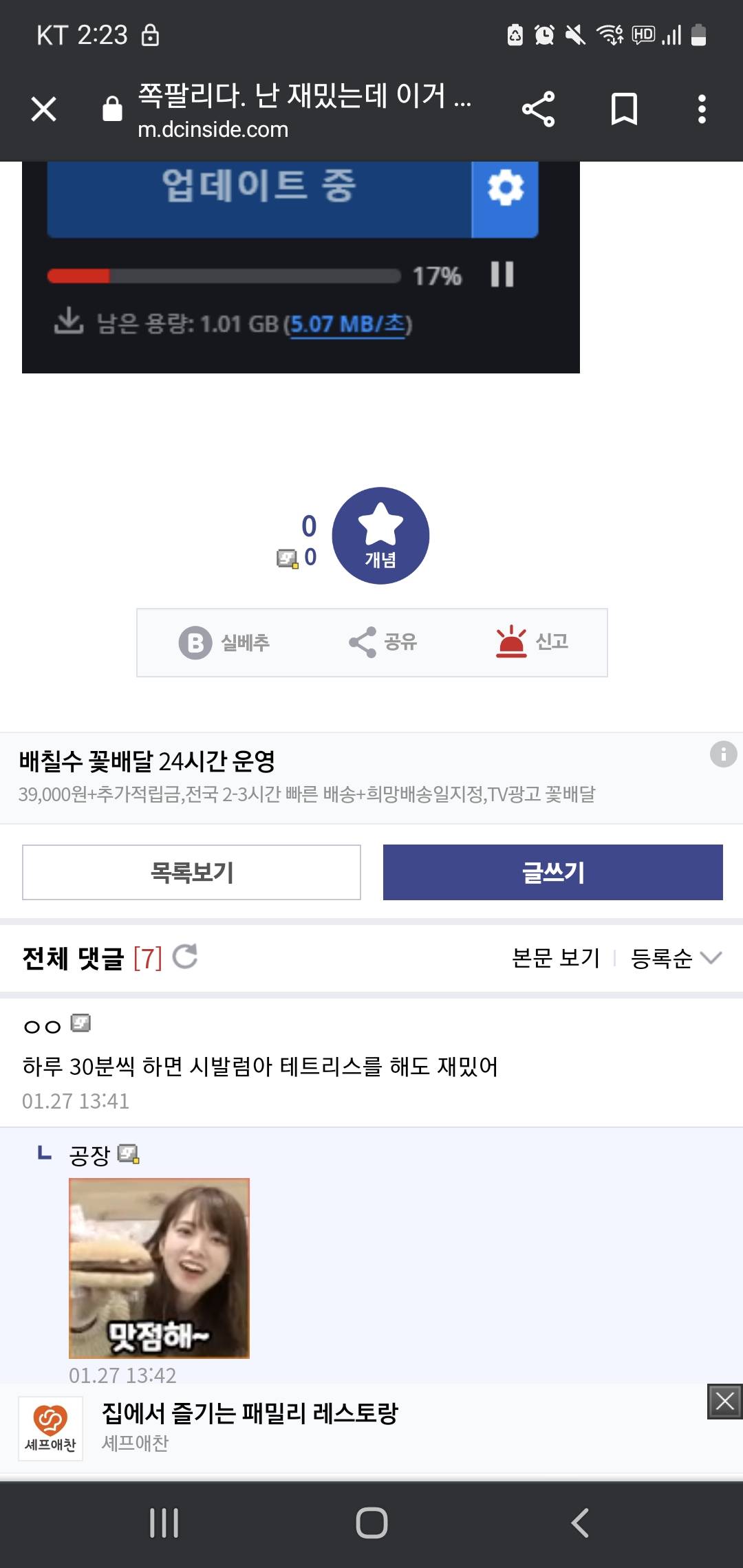Open the 맛점해~ comment image
Screen dimensions: 743x1568
[x=159, y=1267]
